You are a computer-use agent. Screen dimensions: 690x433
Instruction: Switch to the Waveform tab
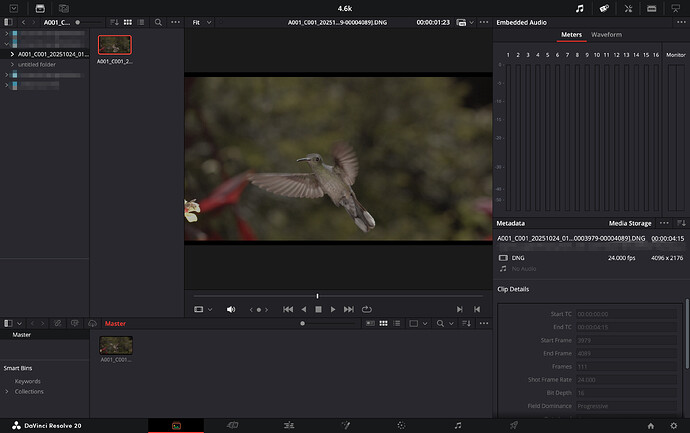coord(606,34)
